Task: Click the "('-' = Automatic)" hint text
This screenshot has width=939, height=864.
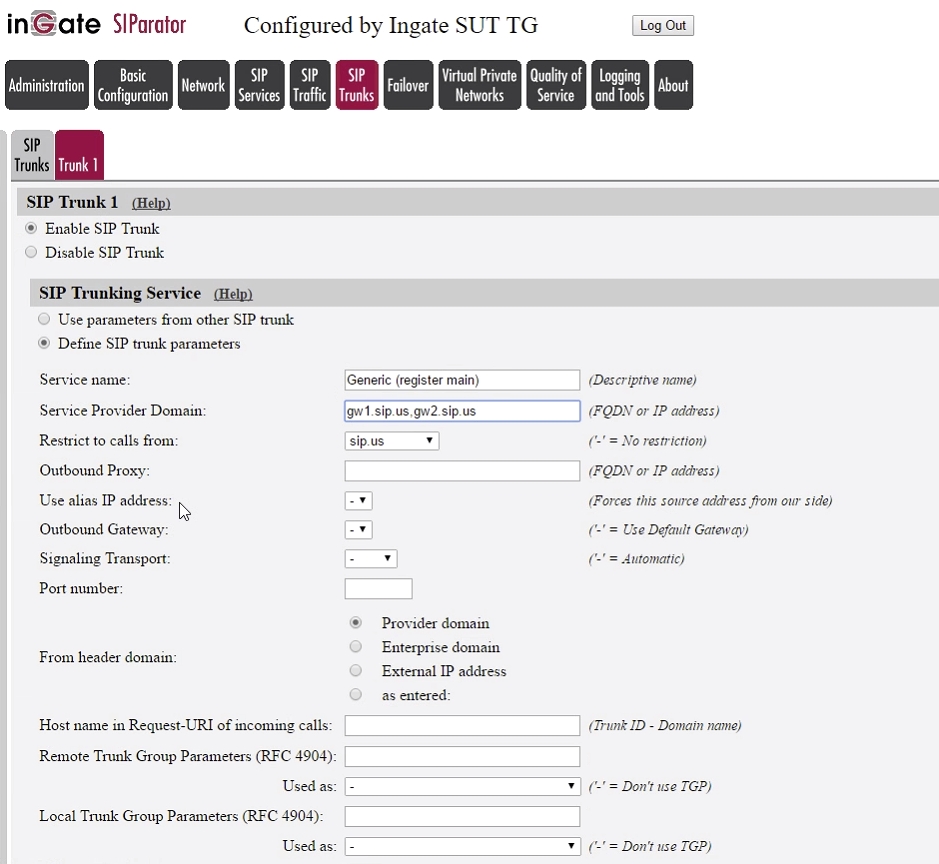Action: pos(637,559)
